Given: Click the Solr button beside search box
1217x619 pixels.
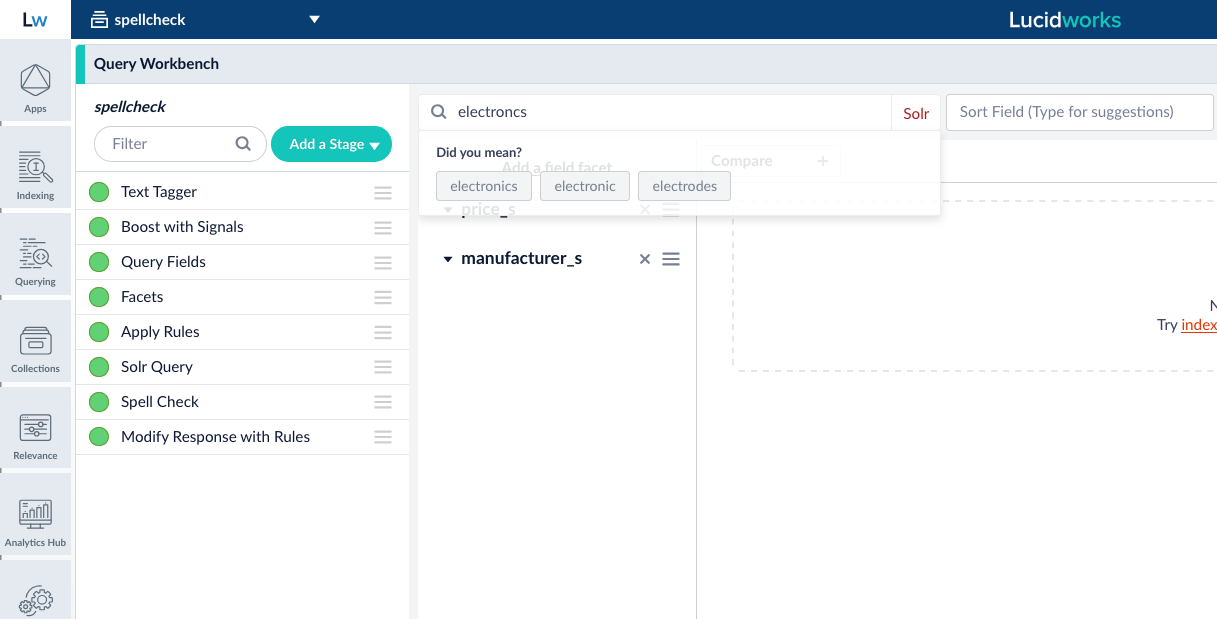Looking at the screenshot, I should [916, 113].
